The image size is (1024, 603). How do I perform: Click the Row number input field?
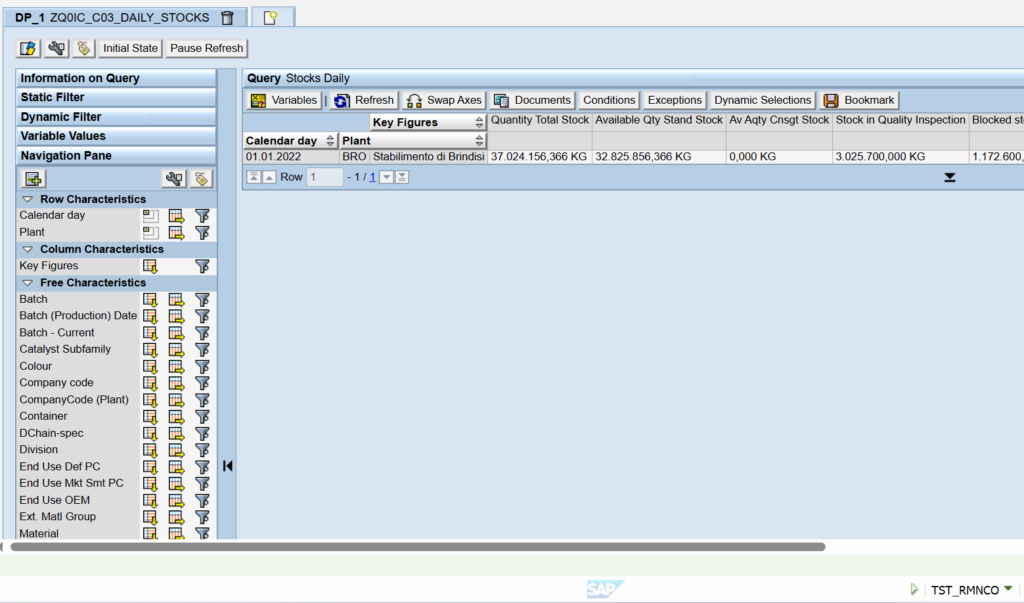pos(325,177)
